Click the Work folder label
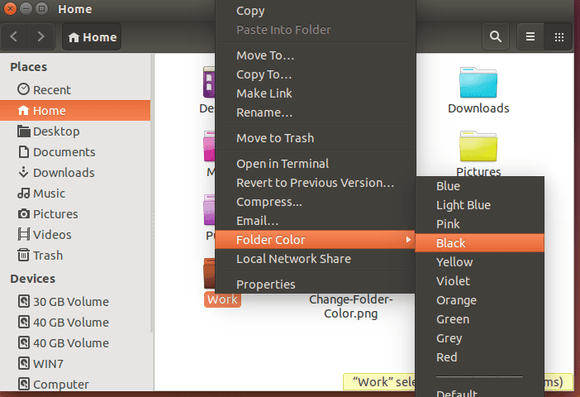The image size is (580, 397). (222, 299)
